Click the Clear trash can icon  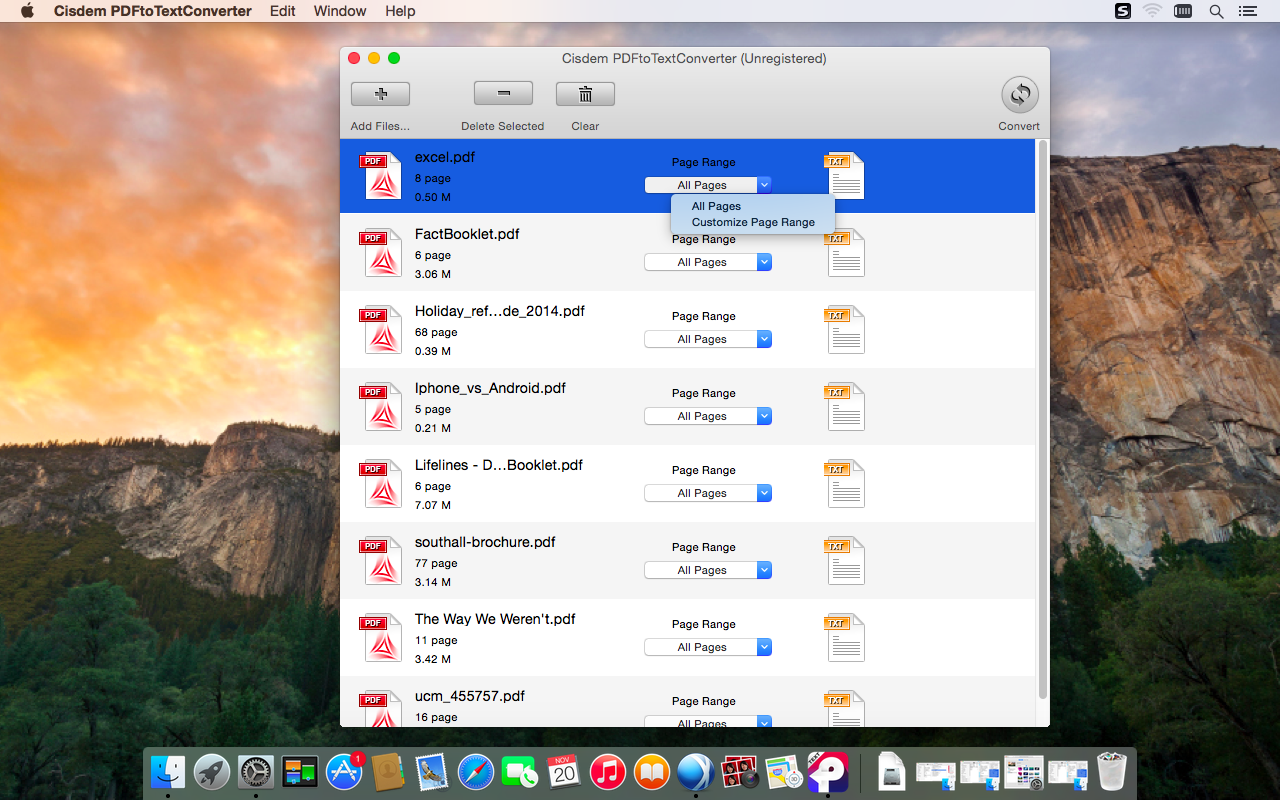[x=585, y=94]
